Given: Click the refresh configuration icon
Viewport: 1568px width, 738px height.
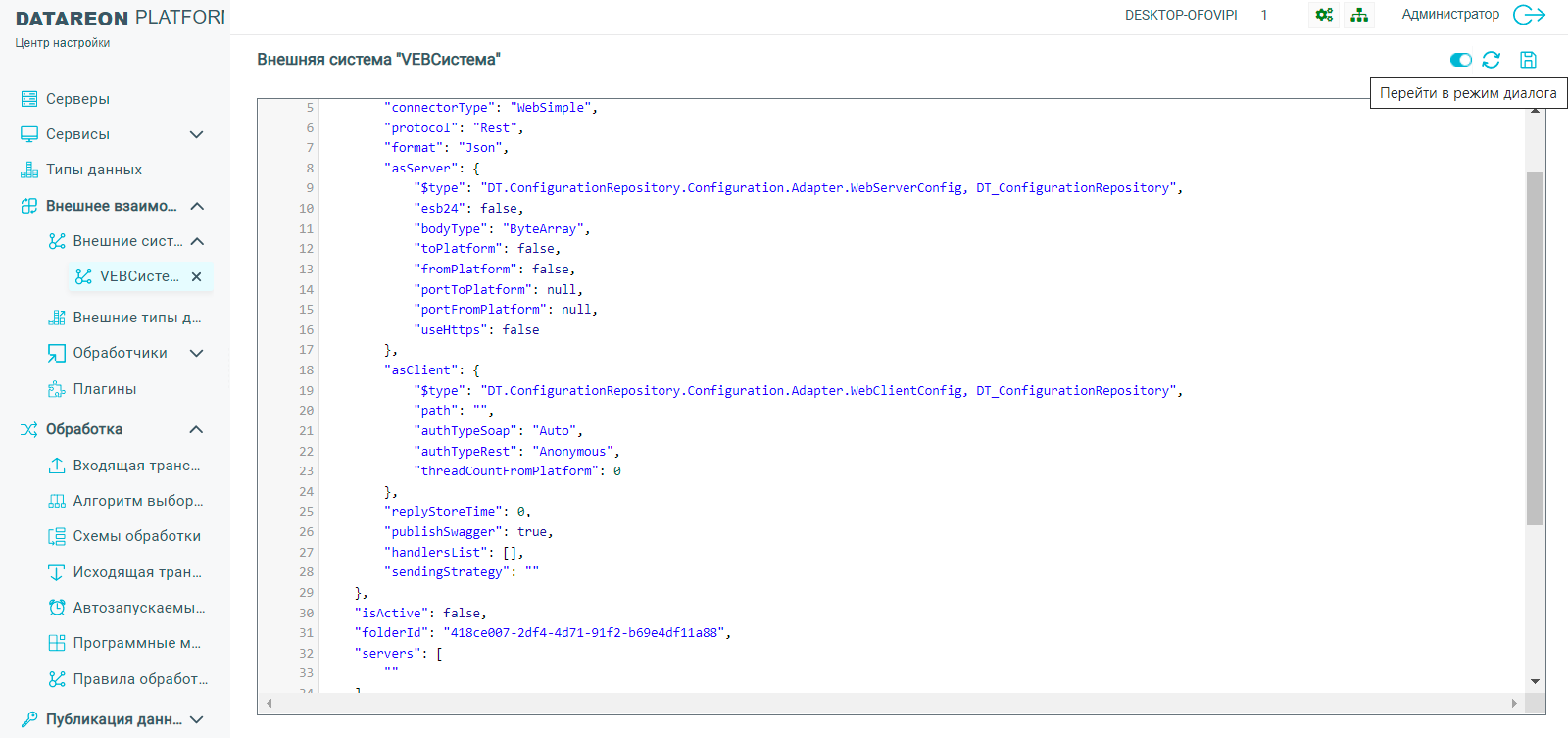Looking at the screenshot, I should click(x=1491, y=60).
